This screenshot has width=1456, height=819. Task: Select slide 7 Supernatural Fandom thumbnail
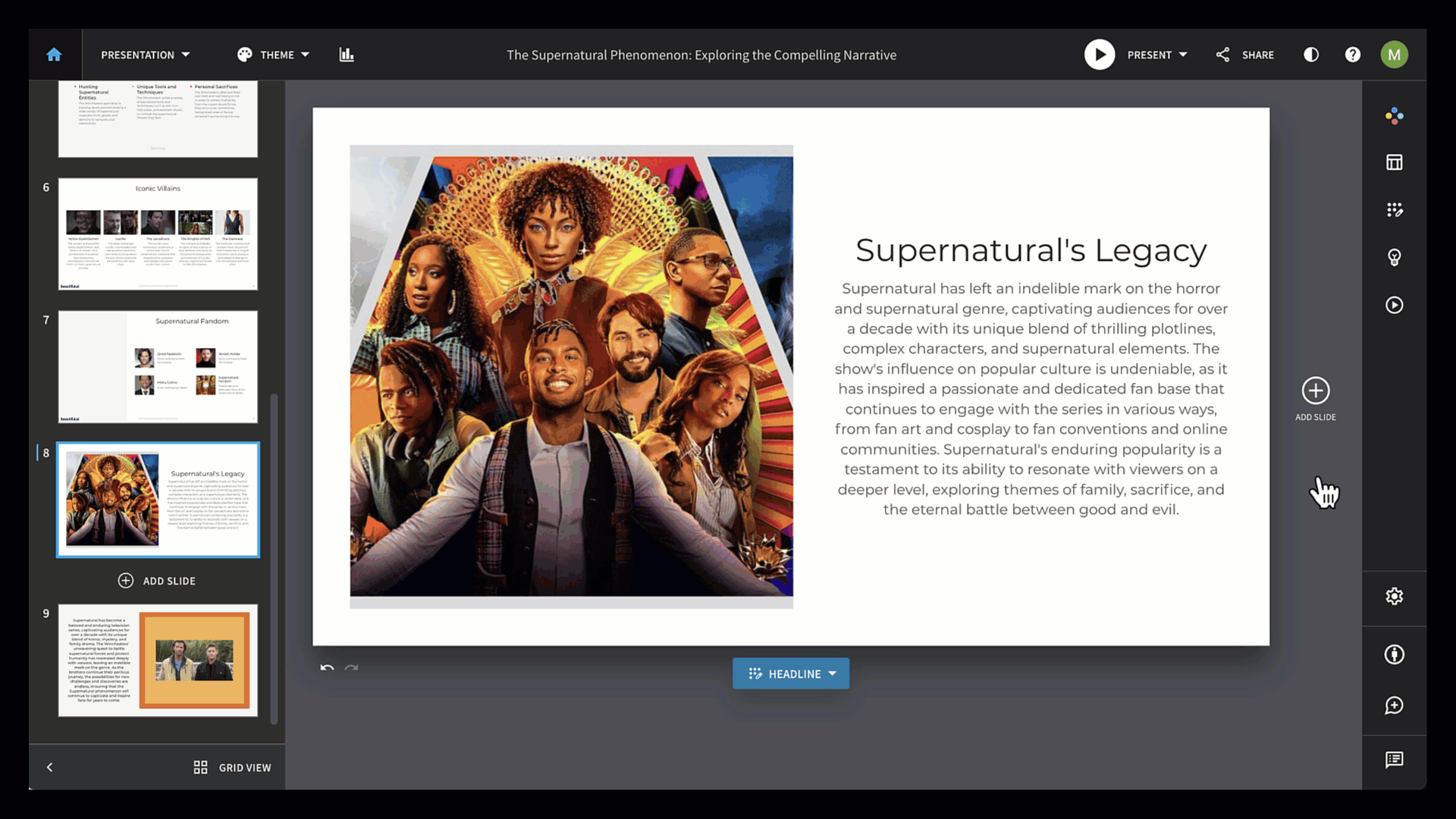158,367
